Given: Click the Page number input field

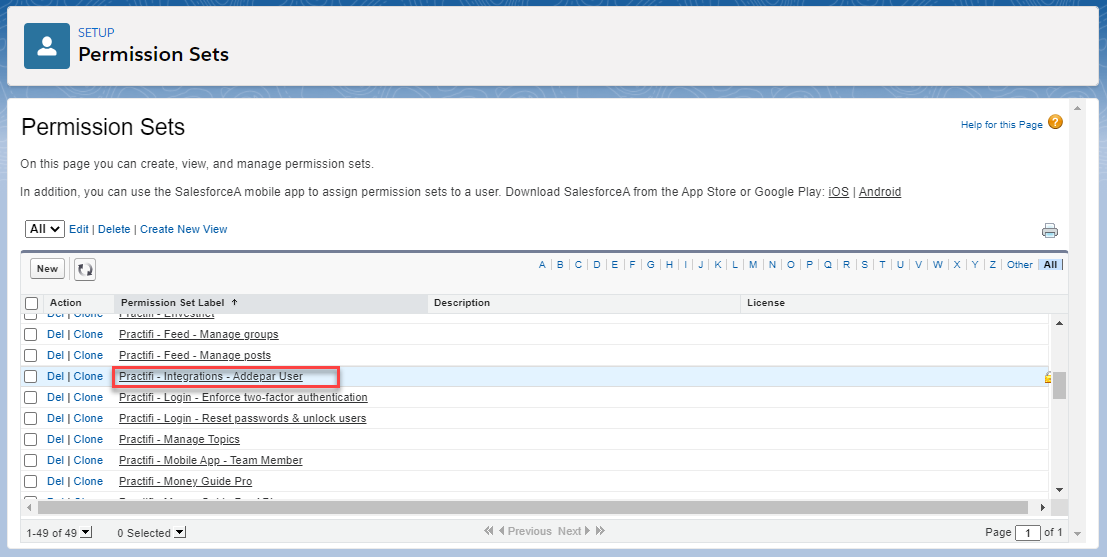Looking at the screenshot, I should (x=1027, y=533).
